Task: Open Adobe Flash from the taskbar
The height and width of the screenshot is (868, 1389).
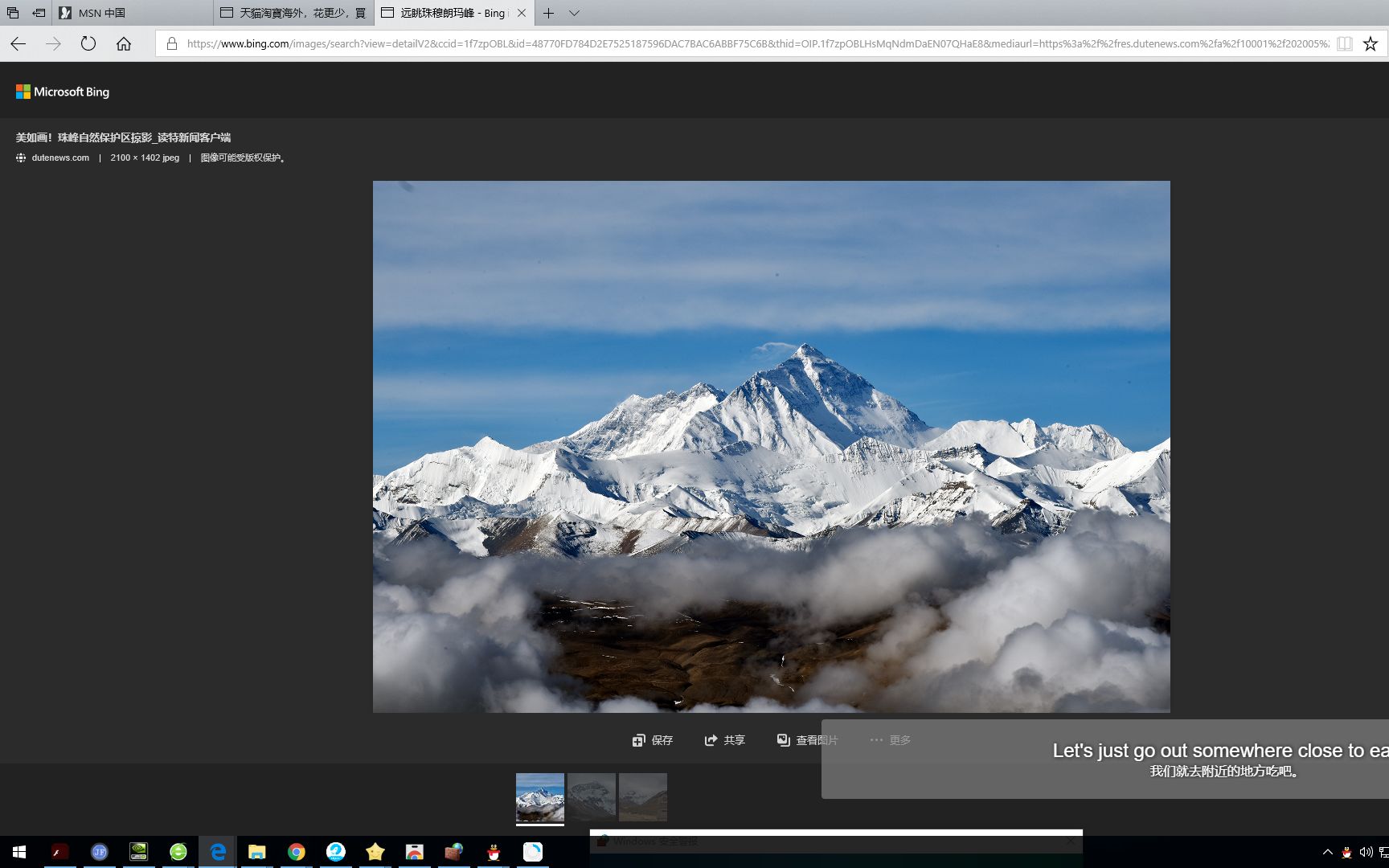Action: 59,852
